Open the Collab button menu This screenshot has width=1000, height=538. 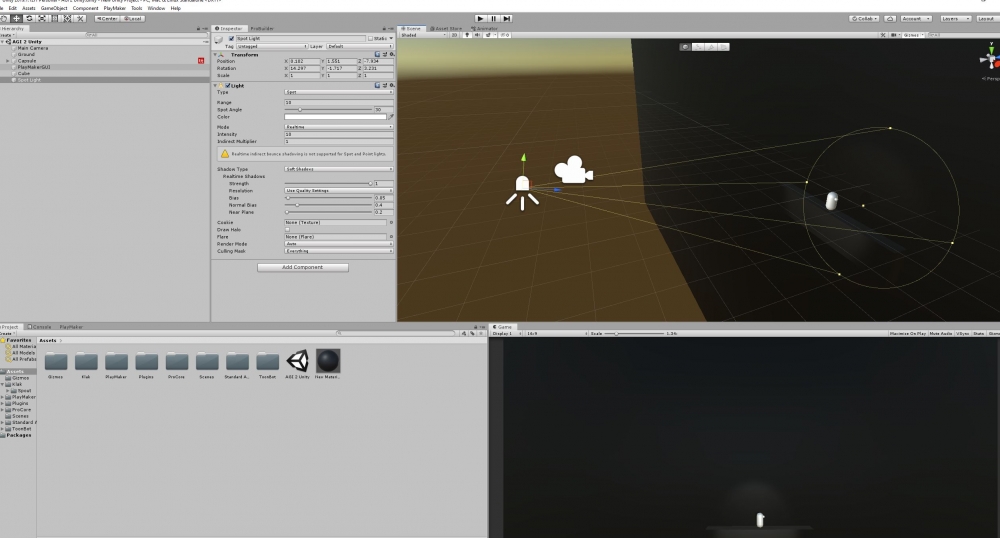point(864,18)
